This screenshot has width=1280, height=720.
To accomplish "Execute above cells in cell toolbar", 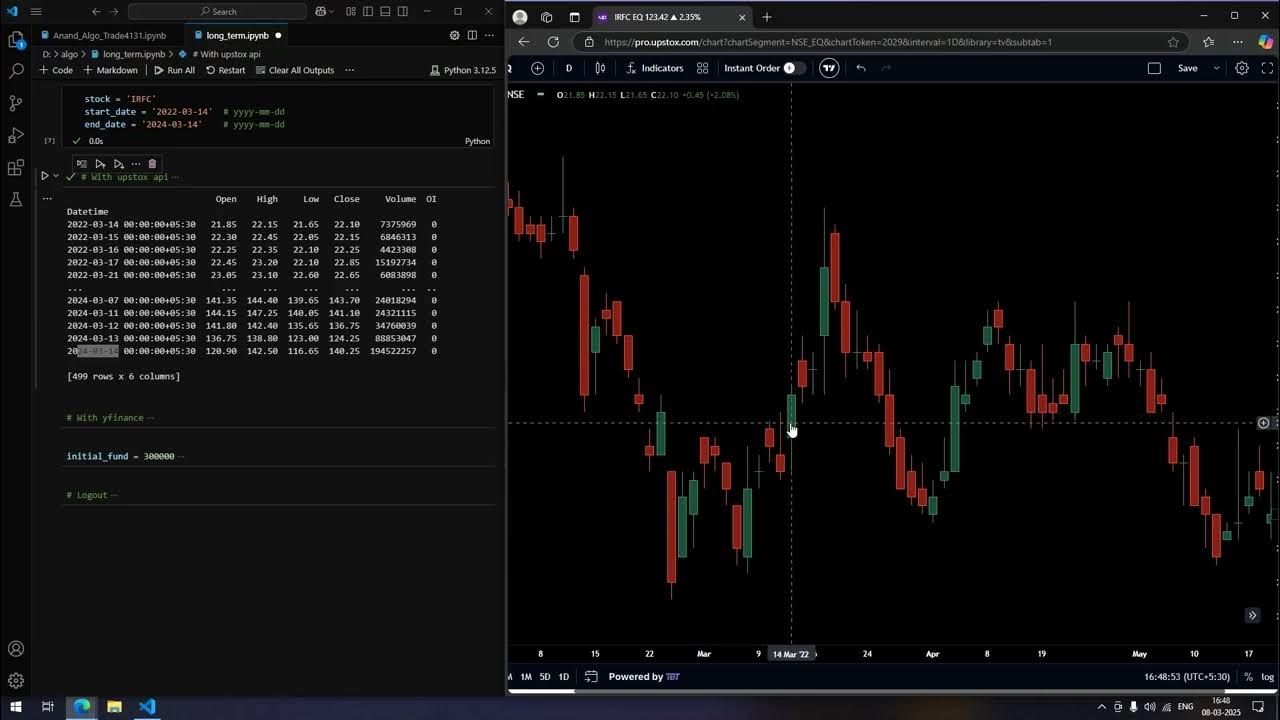I will click(x=100, y=163).
